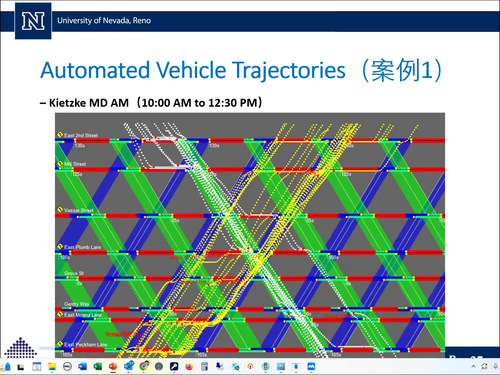This screenshot has width=500, height=375.
Task: Click the East 2nd Street intersection label
Action: [x=81, y=135]
